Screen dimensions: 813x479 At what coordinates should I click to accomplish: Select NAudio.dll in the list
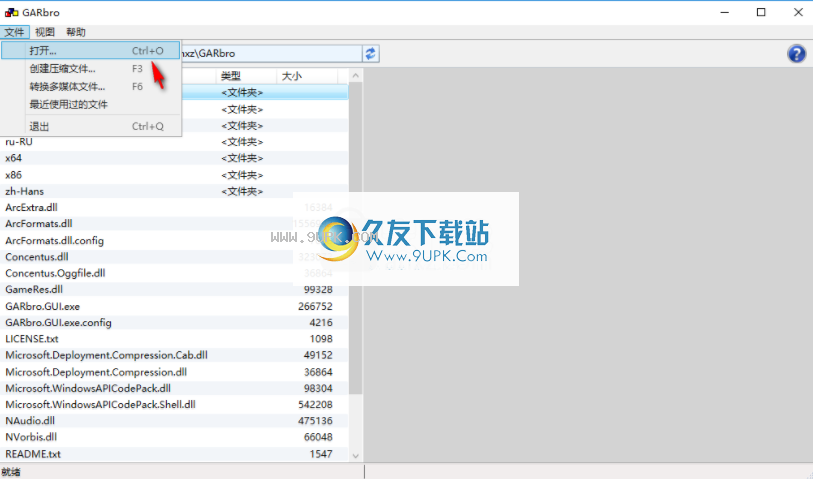coord(174,420)
